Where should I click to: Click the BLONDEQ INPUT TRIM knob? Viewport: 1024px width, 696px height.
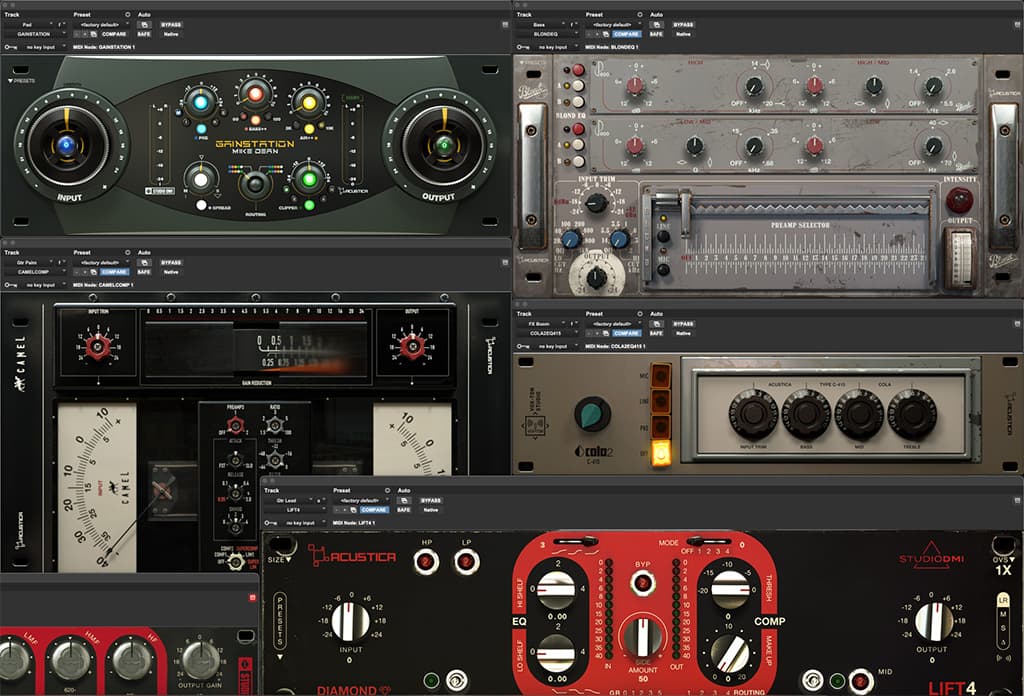[x=596, y=203]
